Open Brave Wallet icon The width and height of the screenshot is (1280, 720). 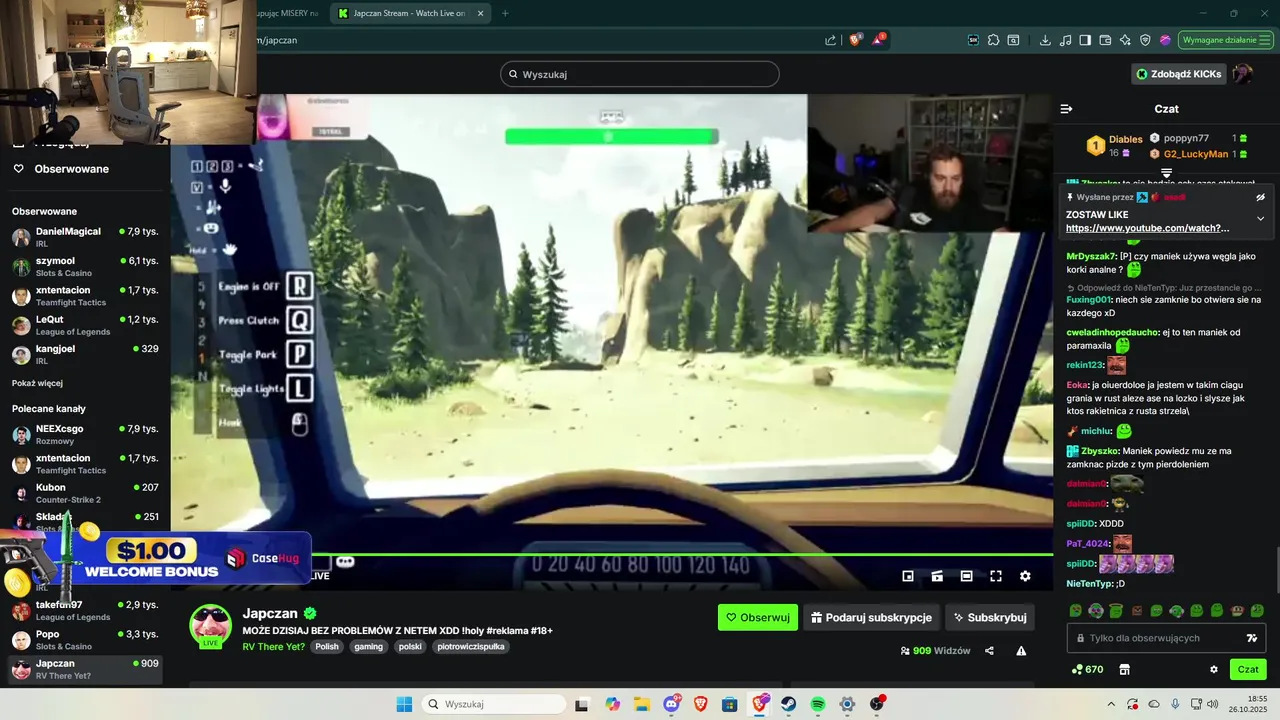(x=1105, y=40)
